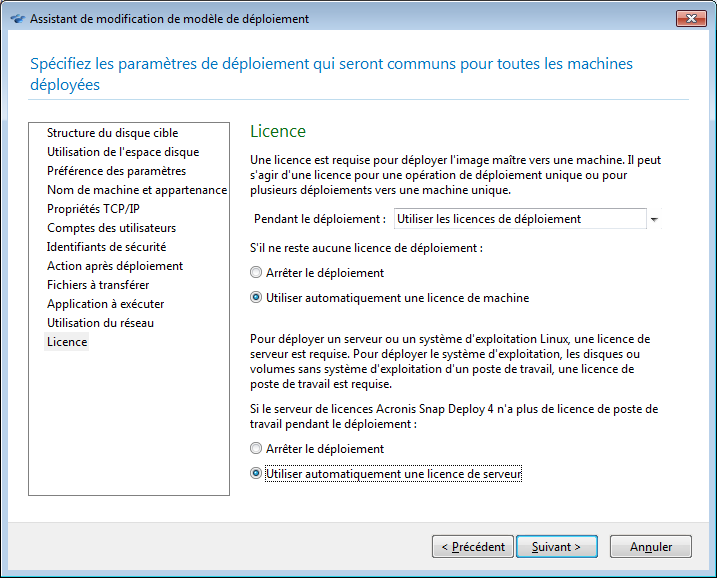Viewport: 717px width, 578px height.
Task: Choose 'Utiliser automatiquement une licence de serveur'
Action: [257, 474]
